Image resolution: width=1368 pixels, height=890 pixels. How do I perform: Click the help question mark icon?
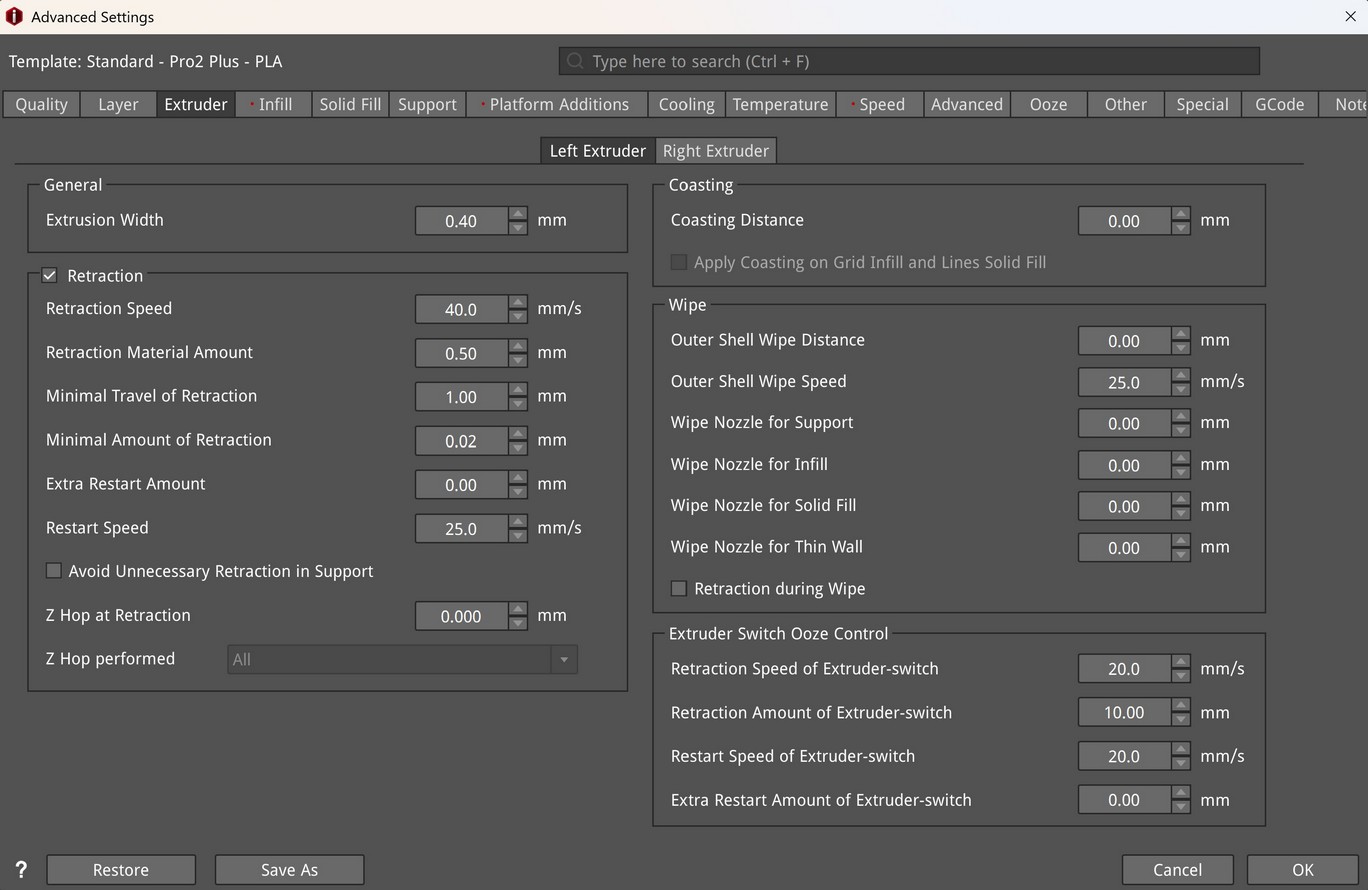point(21,870)
